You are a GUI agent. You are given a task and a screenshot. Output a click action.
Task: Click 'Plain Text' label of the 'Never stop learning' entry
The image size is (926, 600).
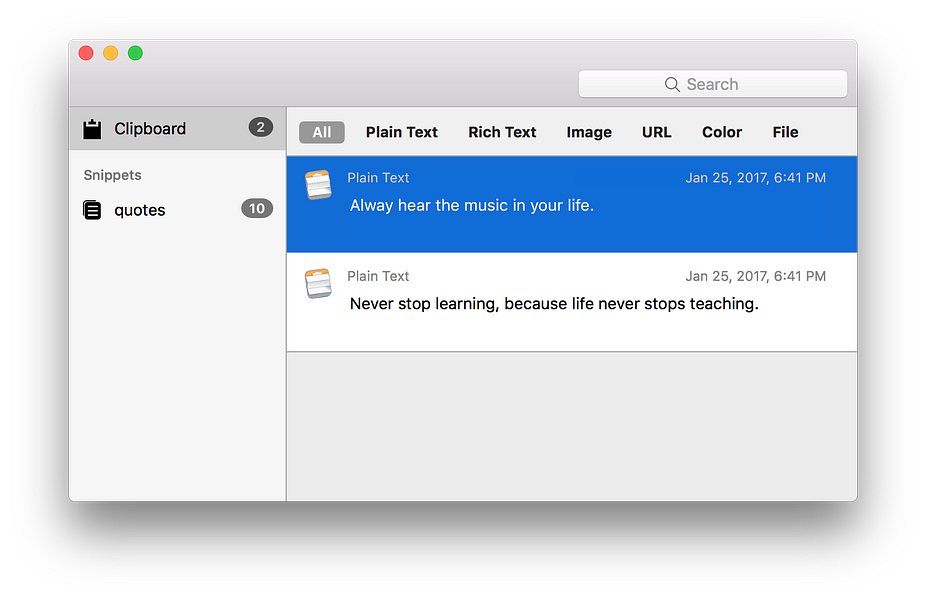pos(378,276)
